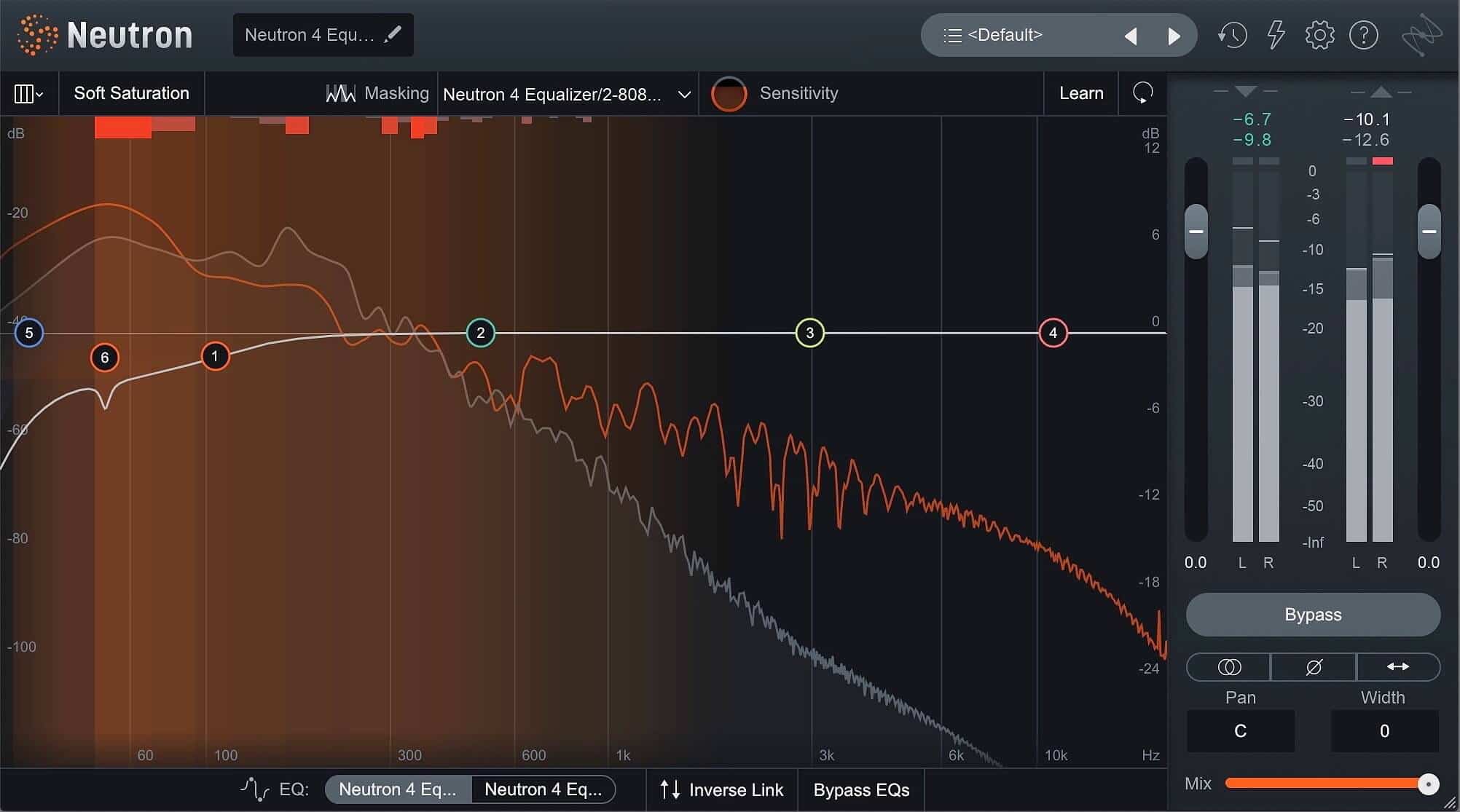The height and width of the screenshot is (812, 1460).
Task: Click the input gain slider handle
Action: (x=1196, y=232)
